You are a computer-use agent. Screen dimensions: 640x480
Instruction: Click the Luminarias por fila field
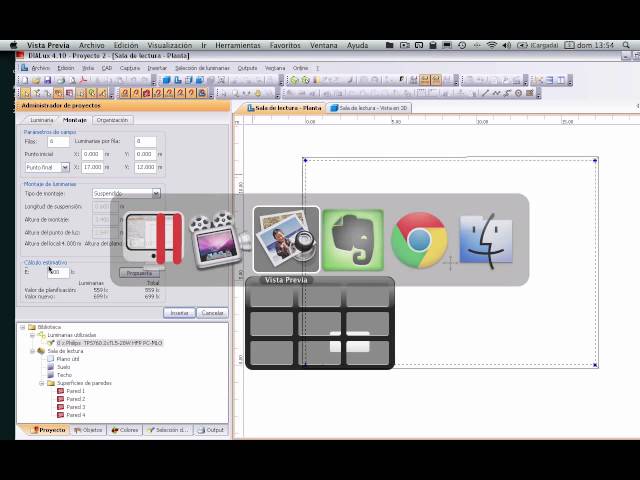(x=145, y=141)
